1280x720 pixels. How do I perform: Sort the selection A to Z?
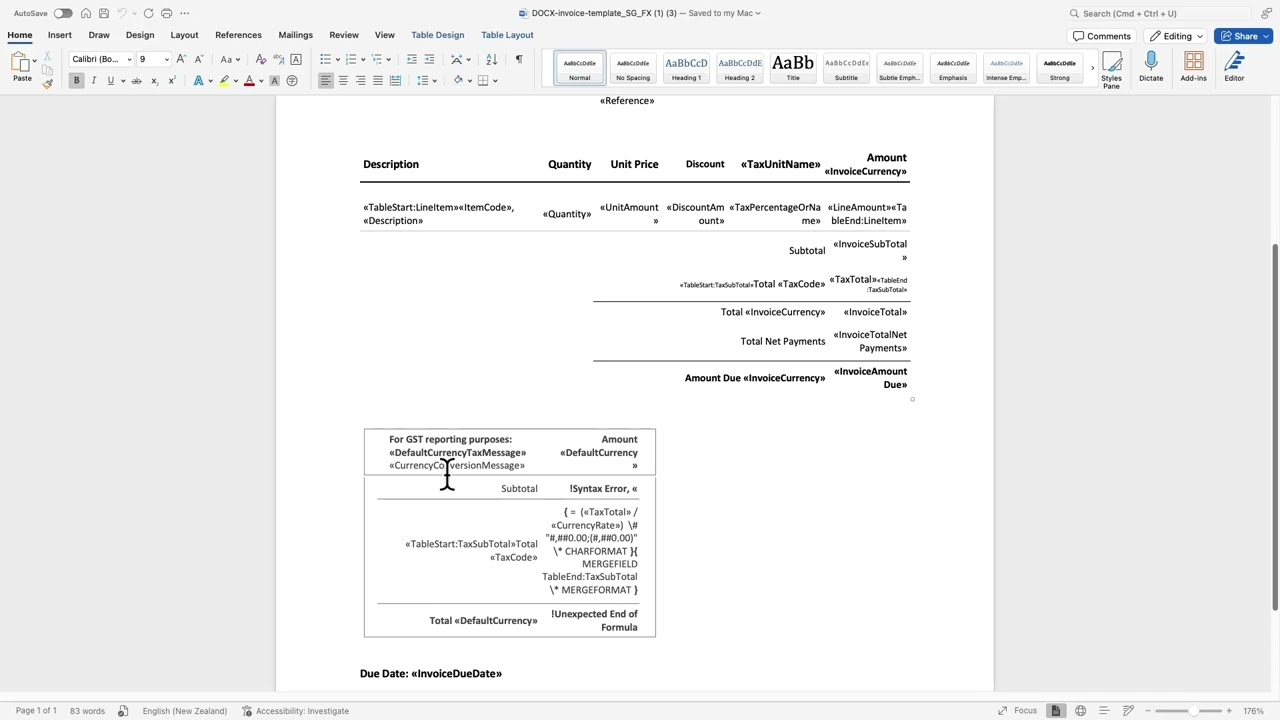pos(491,59)
